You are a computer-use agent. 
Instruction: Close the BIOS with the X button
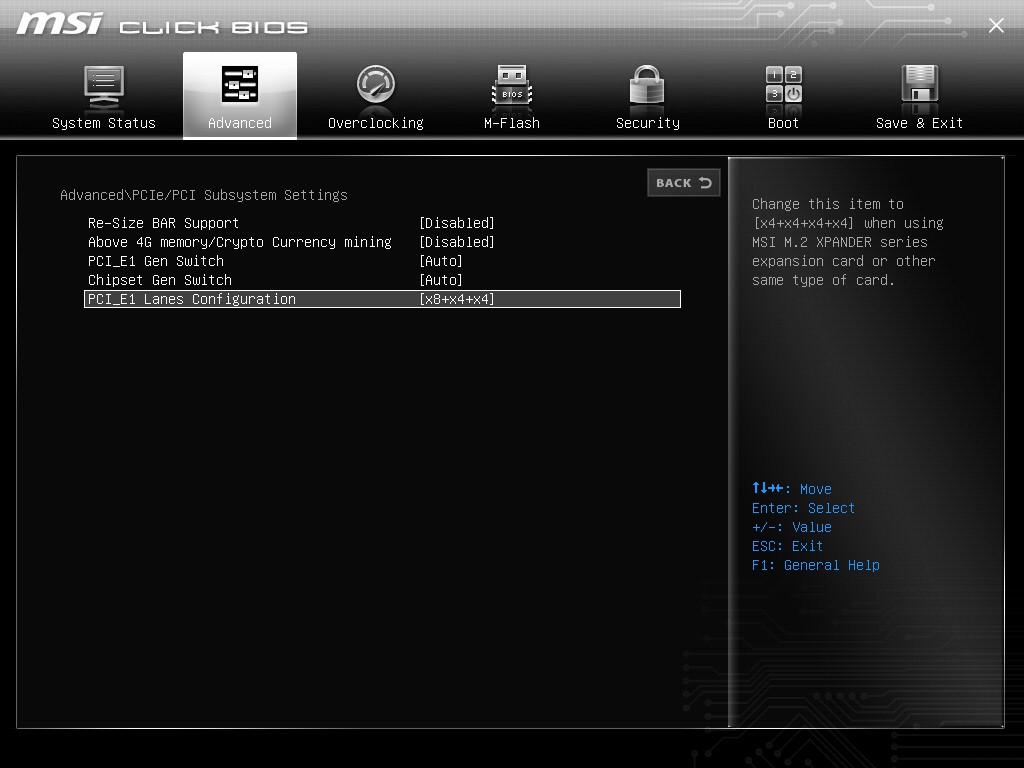(996, 25)
